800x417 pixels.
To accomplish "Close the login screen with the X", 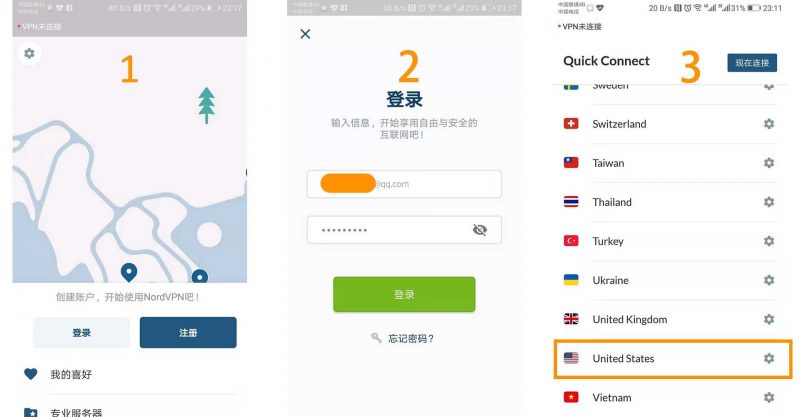I will tap(305, 34).
